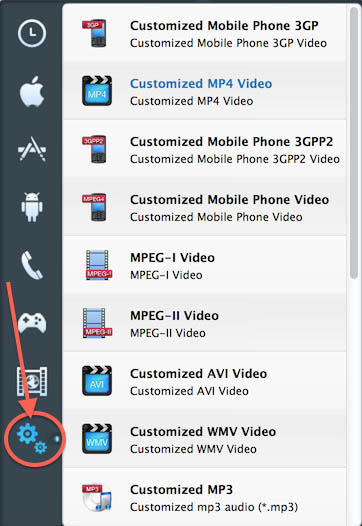Open the App Store applications category icon
Viewport: 362px width, 526px height.
point(32,149)
